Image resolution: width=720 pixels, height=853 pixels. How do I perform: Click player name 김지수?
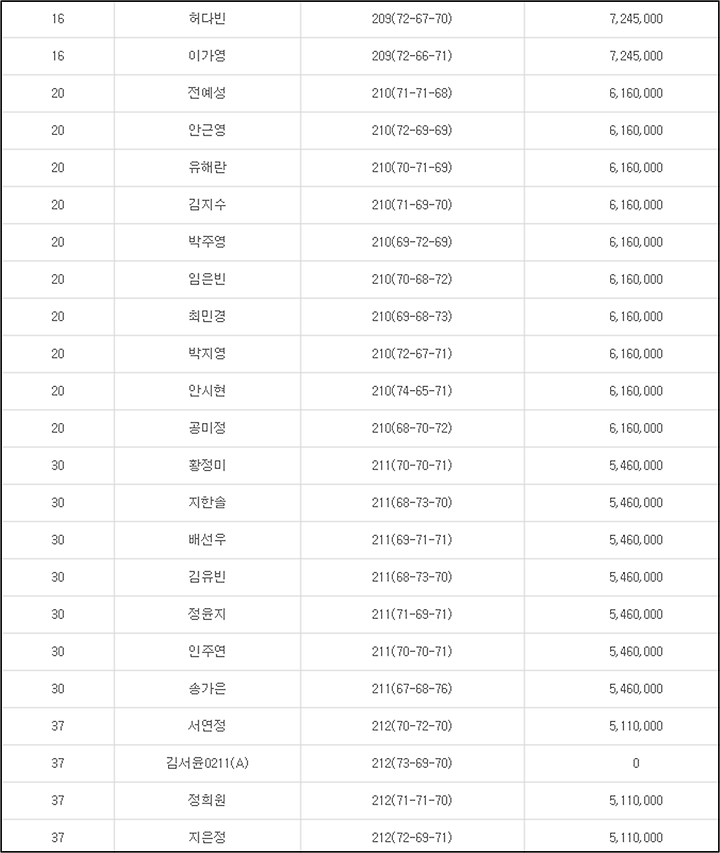(x=207, y=205)
